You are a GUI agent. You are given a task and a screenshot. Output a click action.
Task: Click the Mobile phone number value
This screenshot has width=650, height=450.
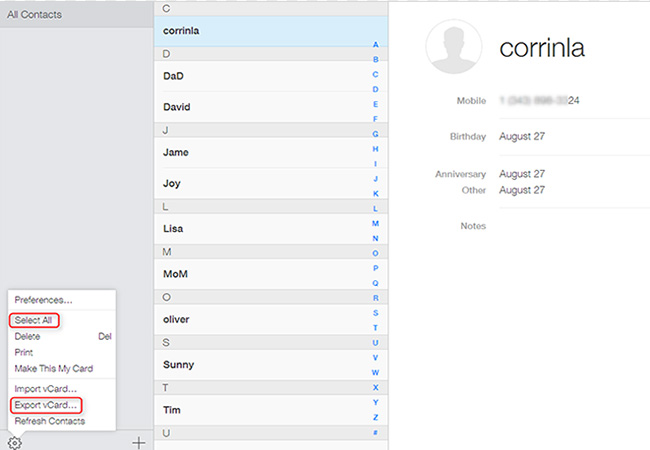[x=539, y=100]
